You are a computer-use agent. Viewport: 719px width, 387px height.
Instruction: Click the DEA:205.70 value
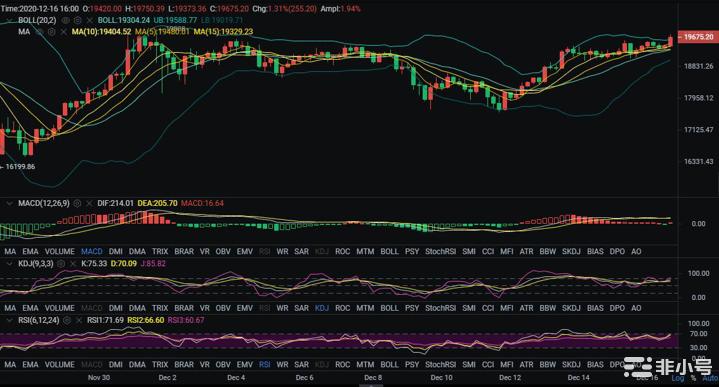coord(157,203)
